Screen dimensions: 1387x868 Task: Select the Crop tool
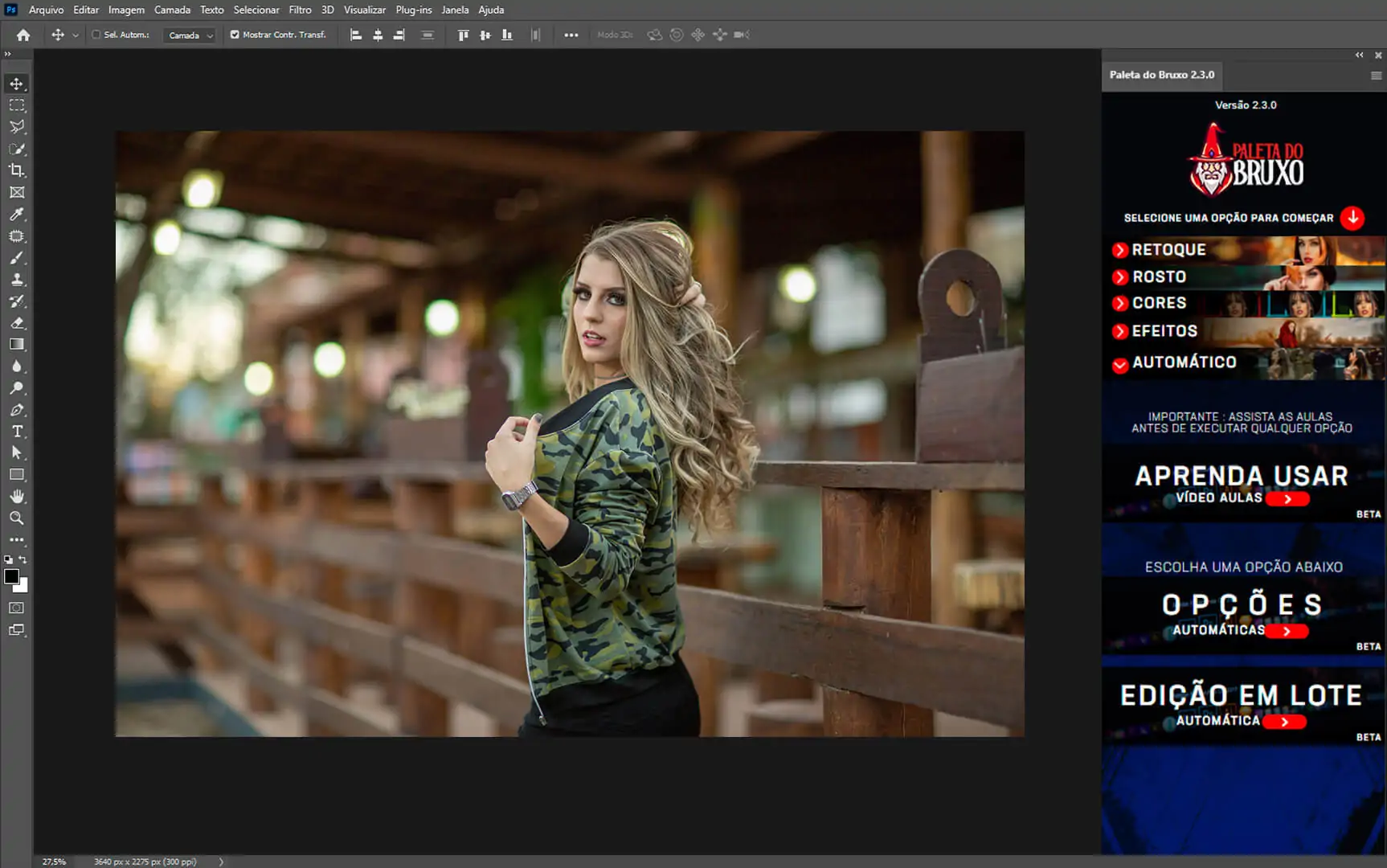pos(16,170)
